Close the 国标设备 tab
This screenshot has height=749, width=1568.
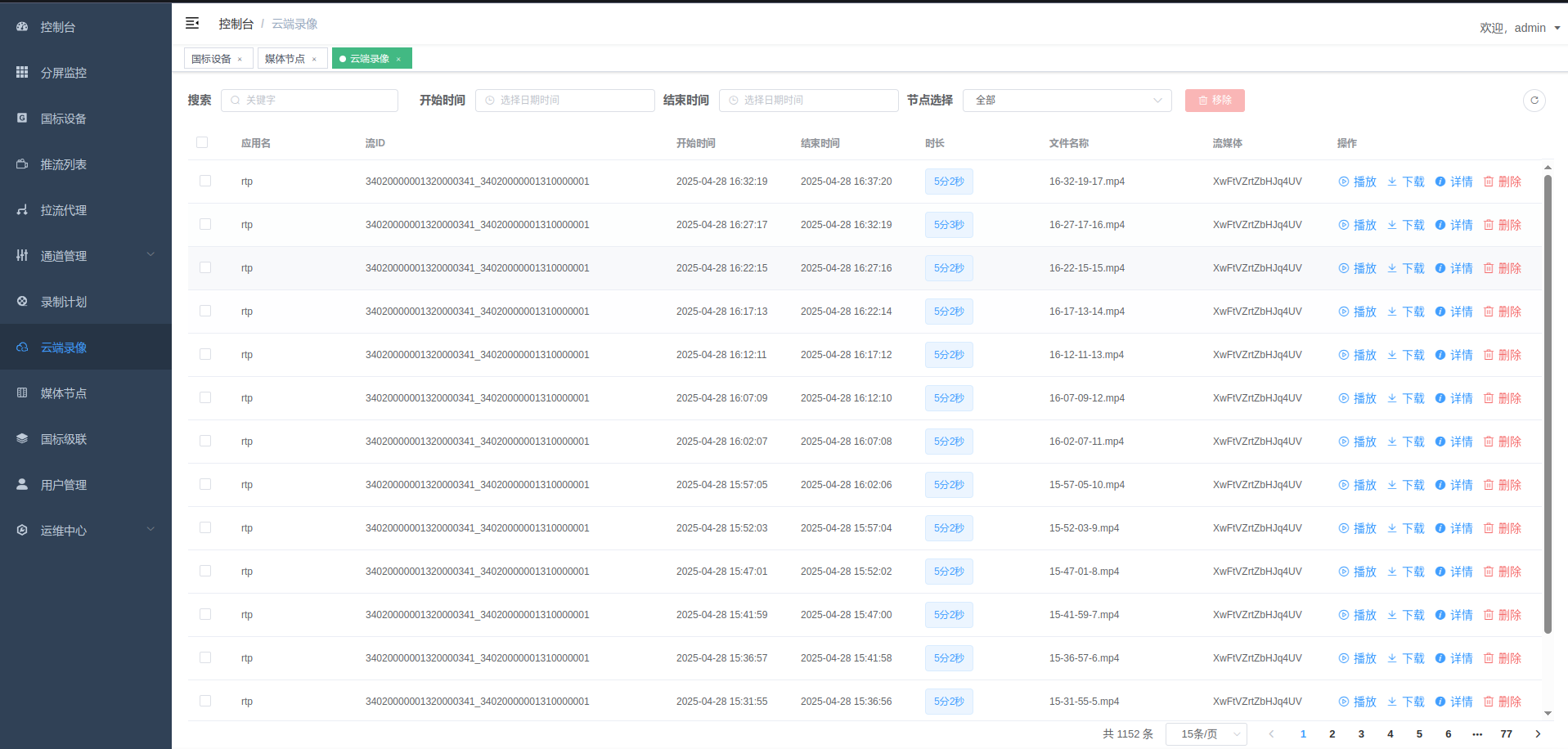[240, 59]
